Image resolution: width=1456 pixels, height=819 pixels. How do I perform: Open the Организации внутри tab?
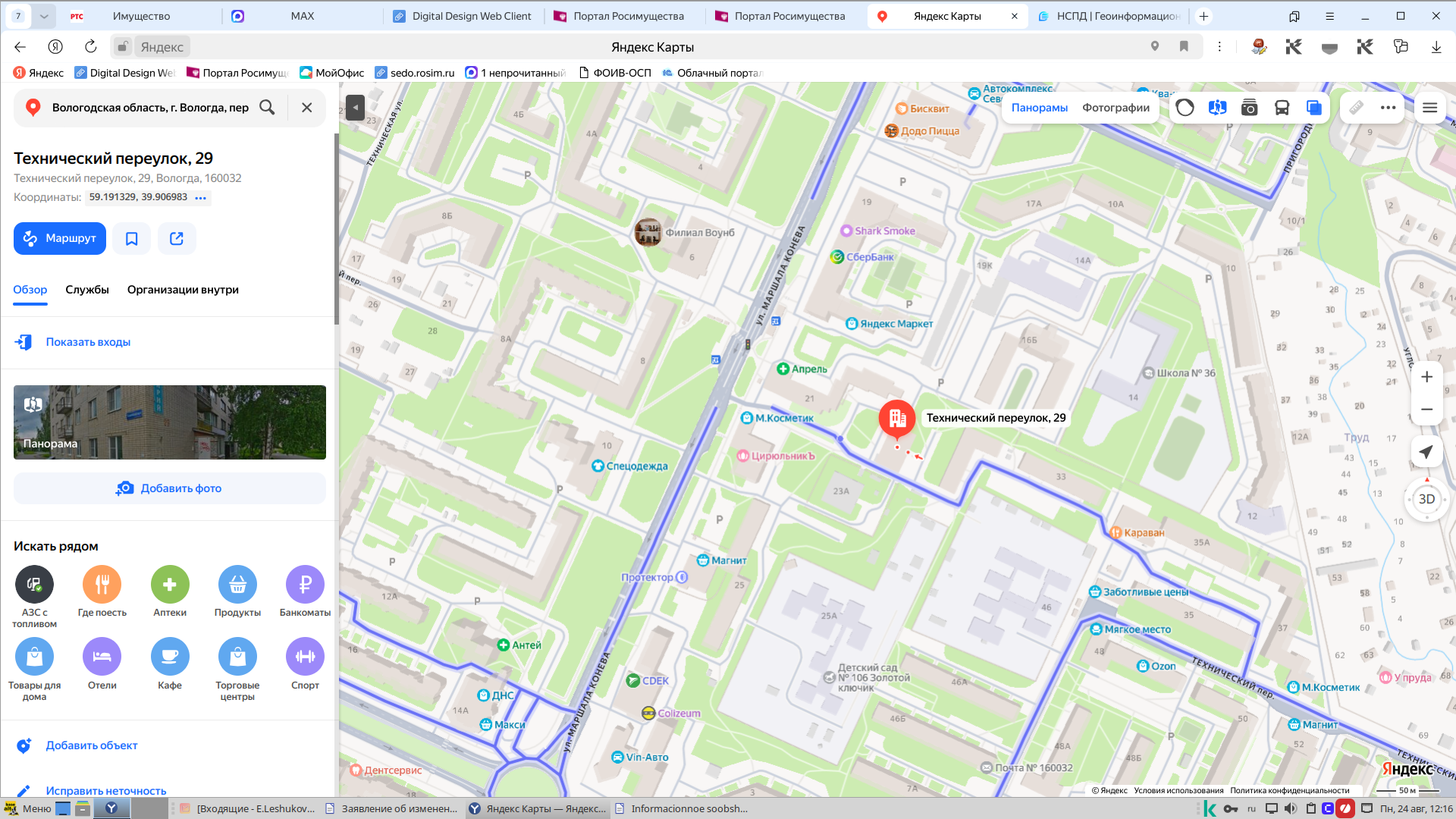coord(183,290)
